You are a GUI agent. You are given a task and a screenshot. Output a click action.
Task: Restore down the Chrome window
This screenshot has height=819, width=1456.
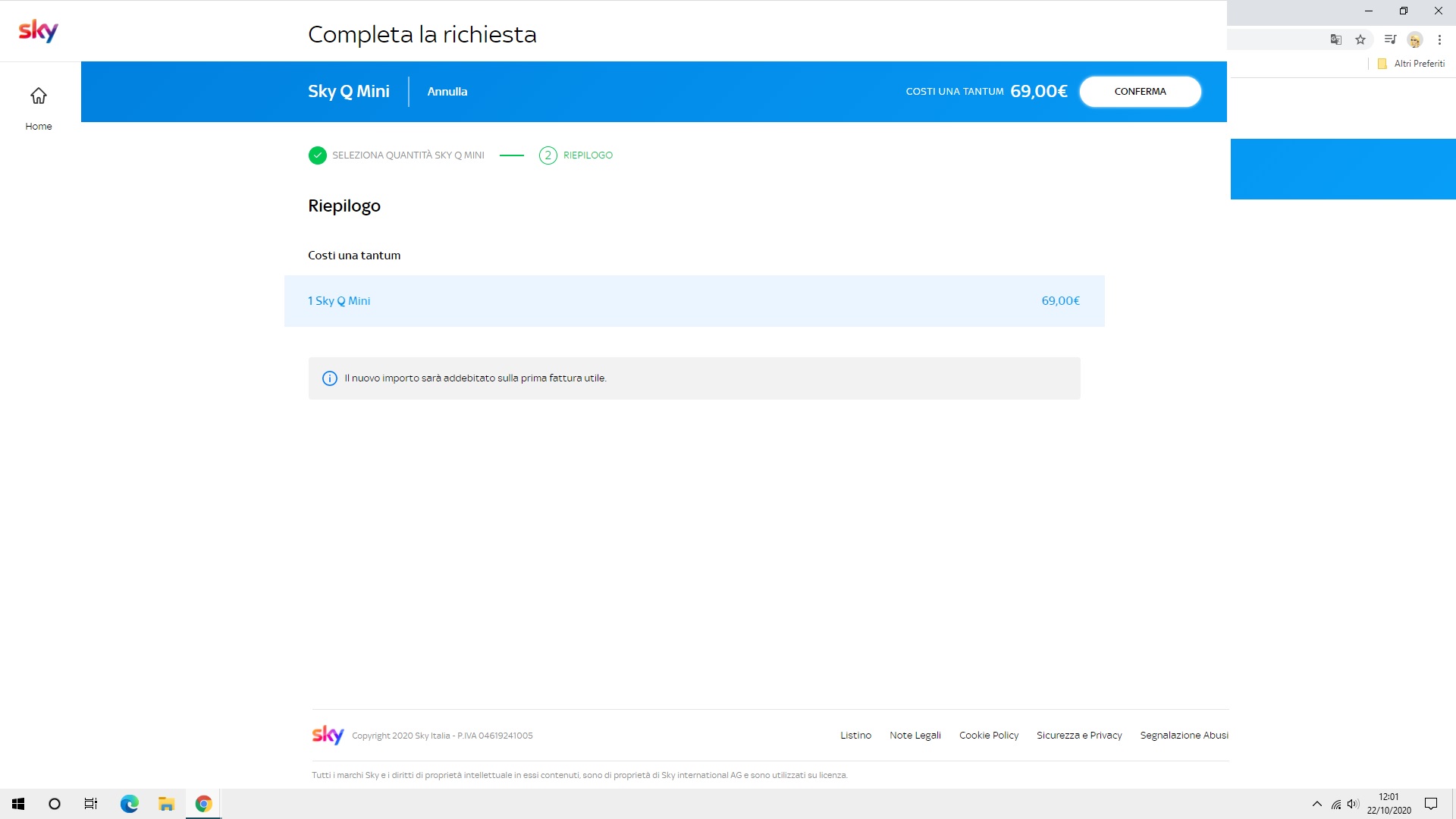1404,11
